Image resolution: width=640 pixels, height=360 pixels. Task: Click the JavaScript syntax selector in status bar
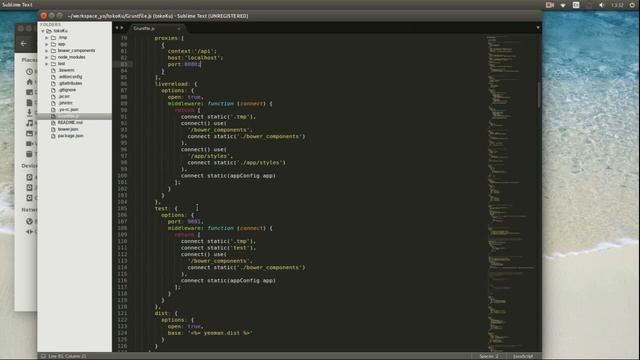[x=523, y=356]
